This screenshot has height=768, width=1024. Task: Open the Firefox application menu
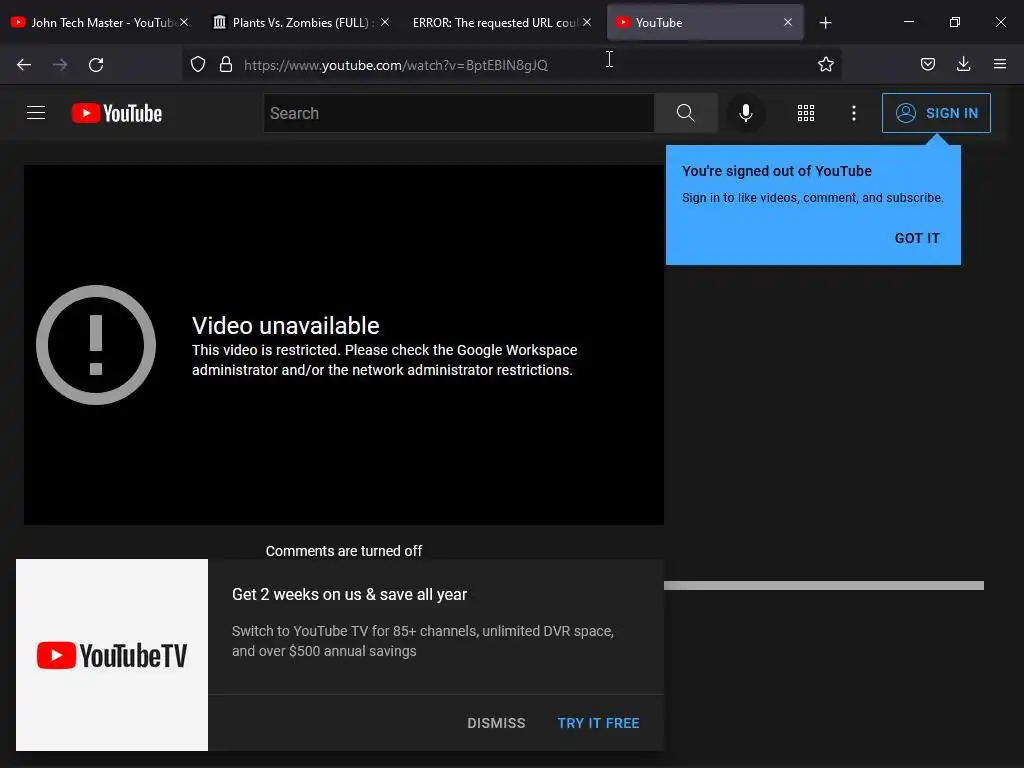pos(999,64)
